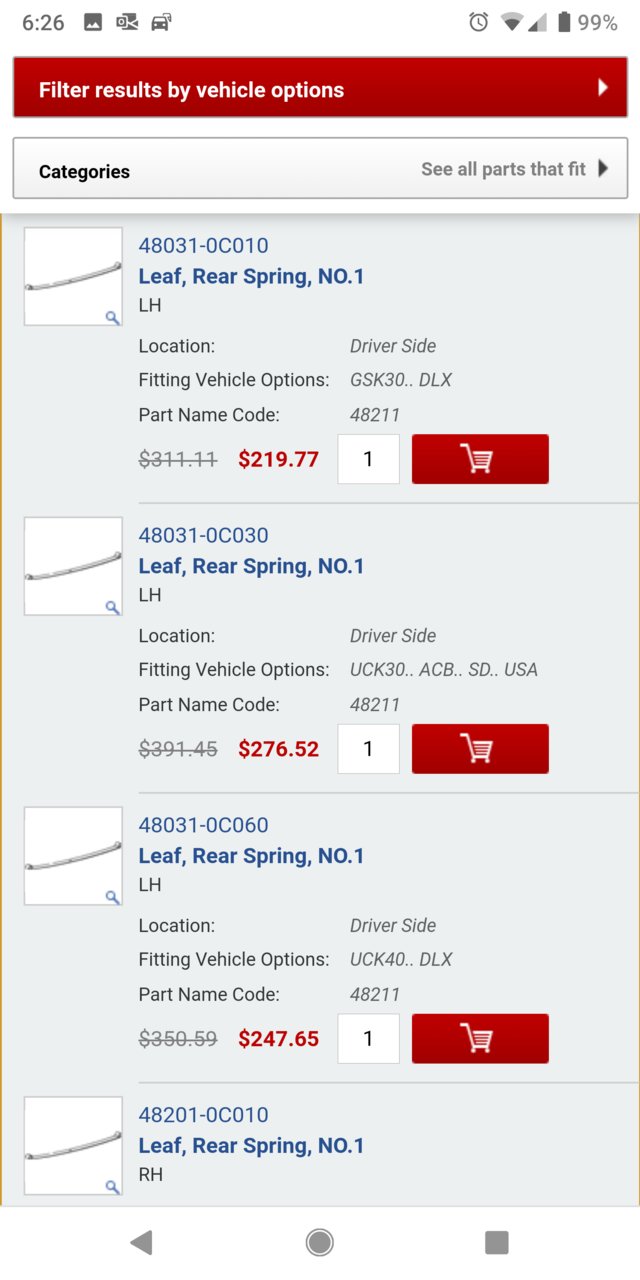Open thumbnail of 48031-0C060 leaf spring
Image resolution: width=640 pixels, height=1280 pixels.
(73, 856)
